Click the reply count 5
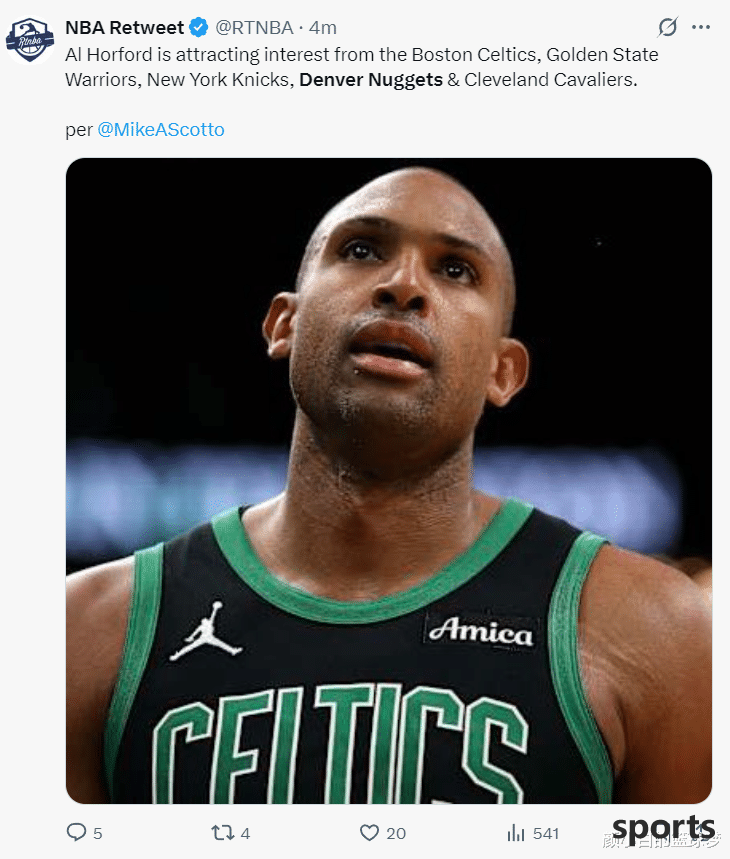 [98, 833]
